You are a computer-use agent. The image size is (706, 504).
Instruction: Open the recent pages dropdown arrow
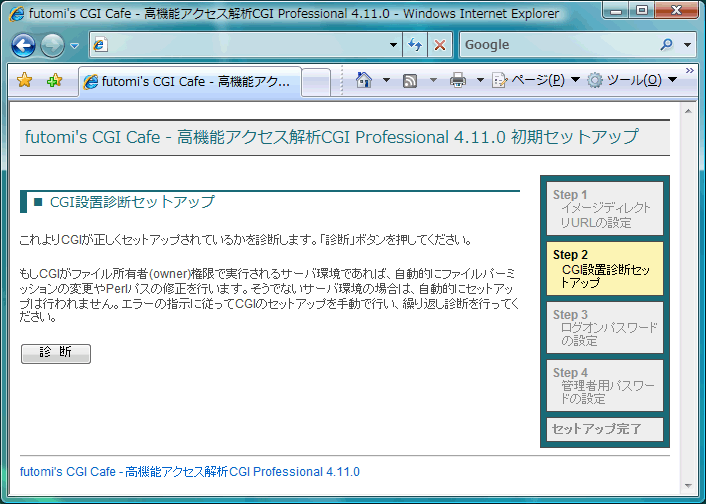coord(75,46)
